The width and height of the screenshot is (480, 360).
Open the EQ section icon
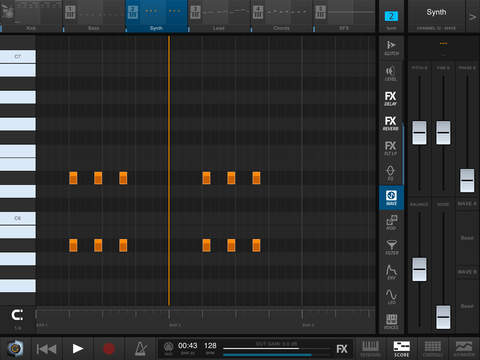click(x=391, y=173)
